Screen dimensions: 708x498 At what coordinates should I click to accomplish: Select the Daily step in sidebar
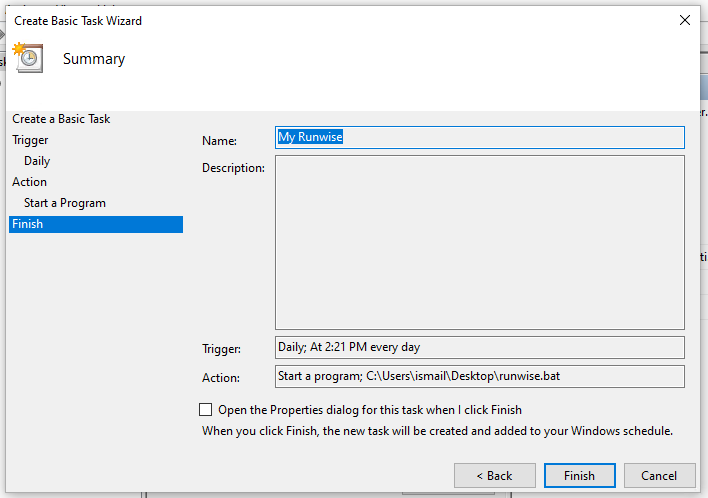(37, 161)
